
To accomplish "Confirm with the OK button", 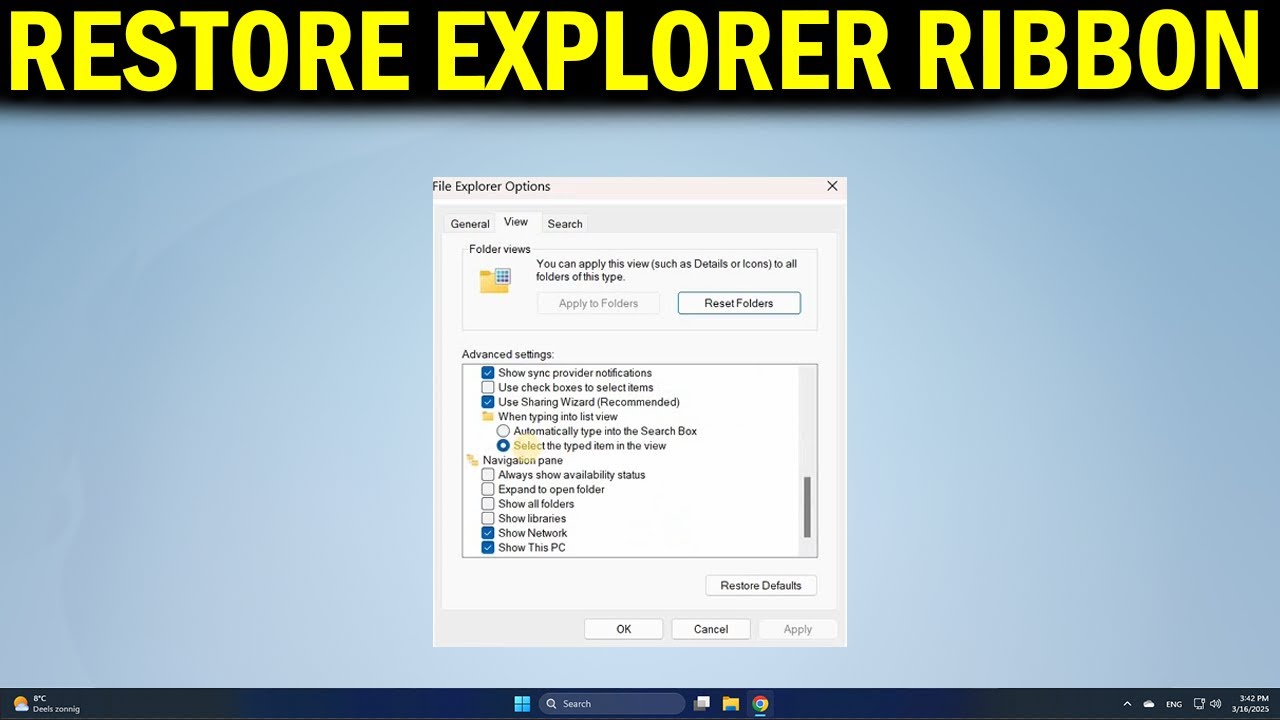I will (624, 629).
